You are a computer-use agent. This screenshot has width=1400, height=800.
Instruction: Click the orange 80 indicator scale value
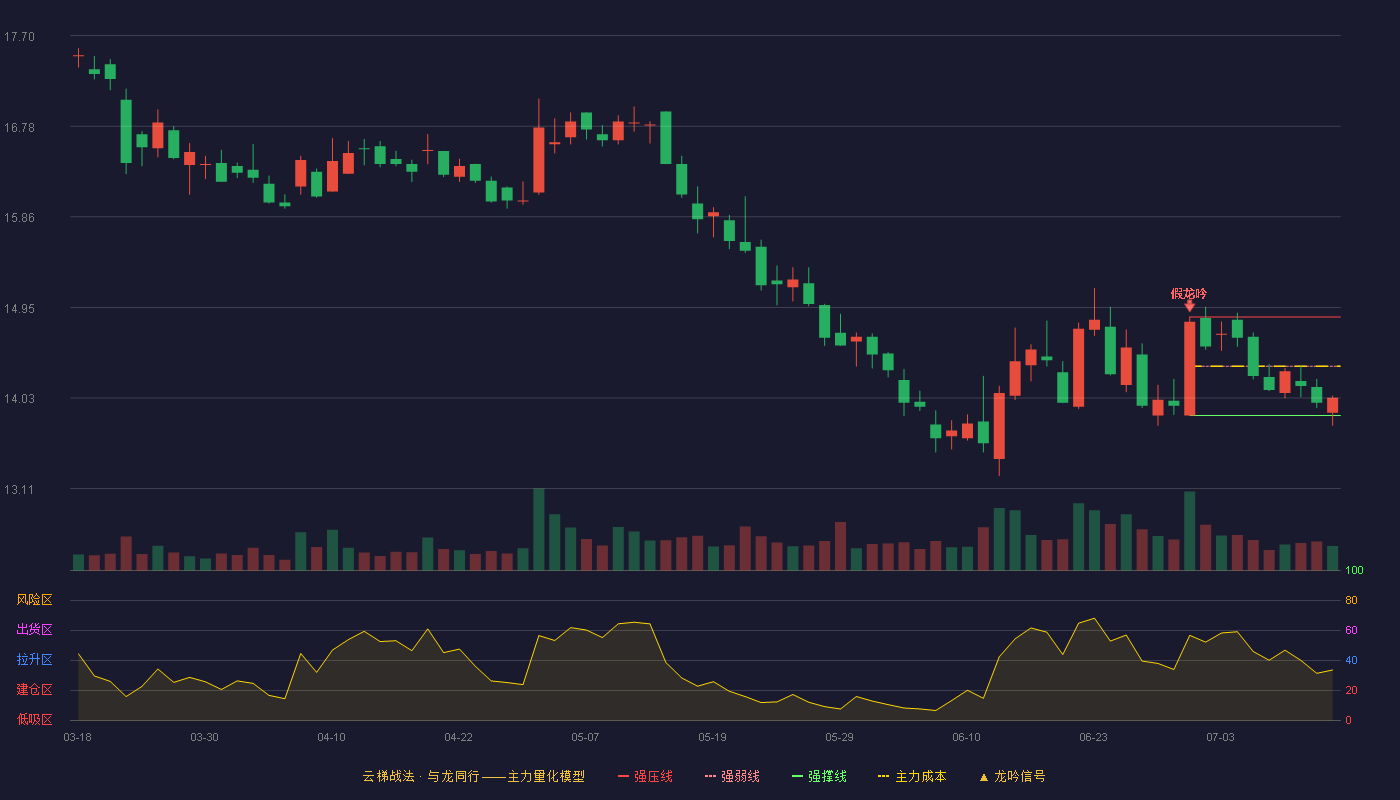click(x=1351, y=600)
